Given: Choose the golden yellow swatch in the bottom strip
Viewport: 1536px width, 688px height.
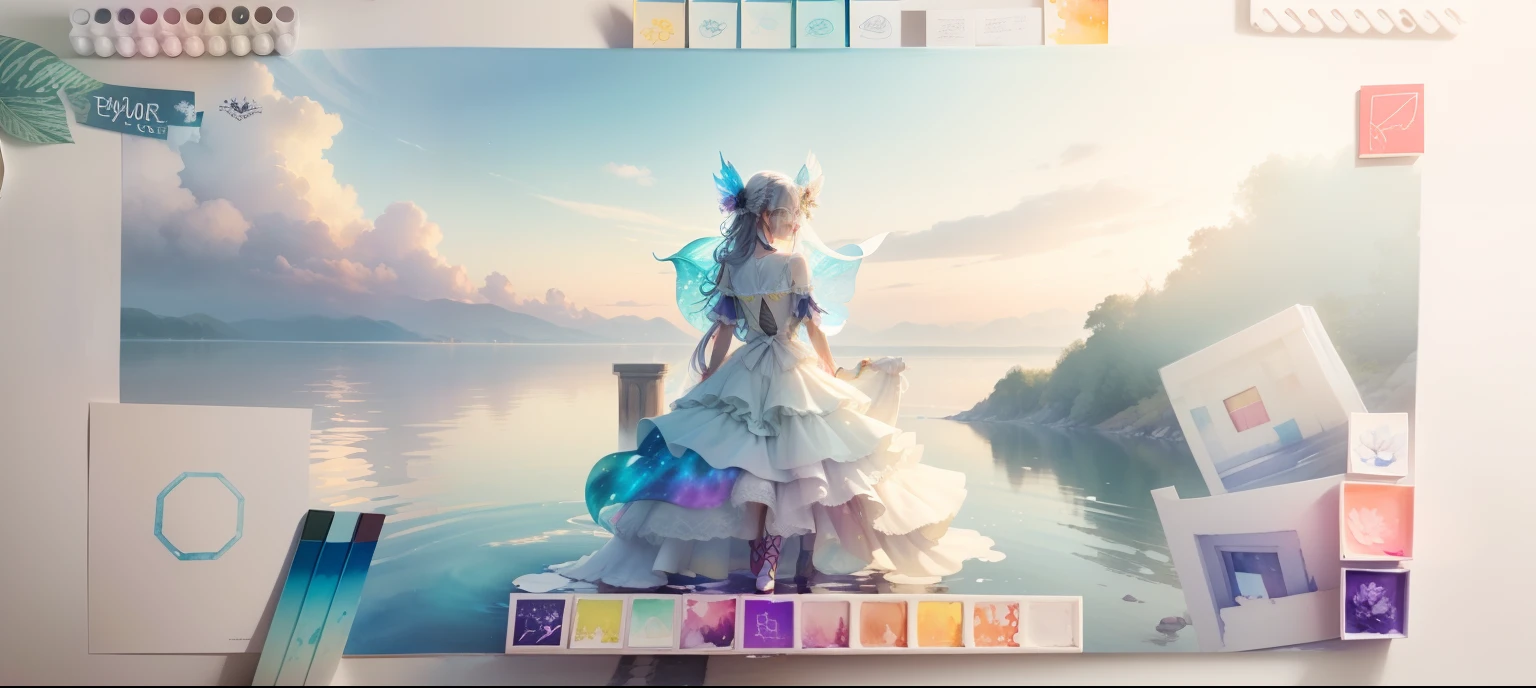Looking at the screenshot, I should tap(940, 624).
